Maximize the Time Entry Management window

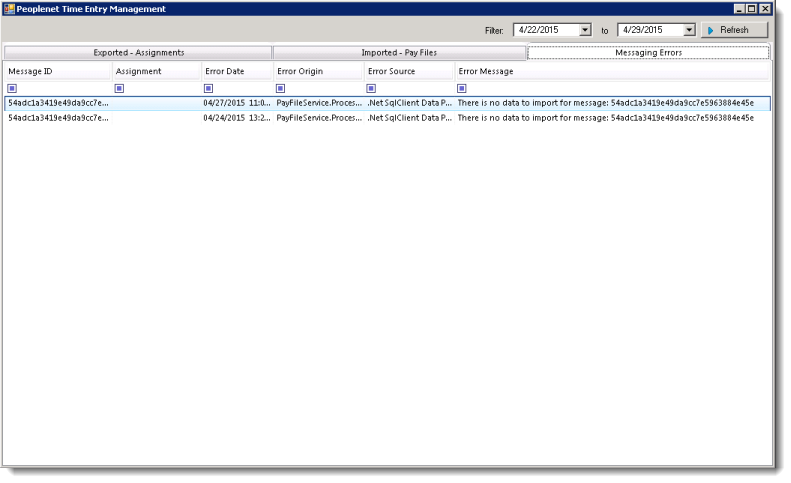[751, 9]
